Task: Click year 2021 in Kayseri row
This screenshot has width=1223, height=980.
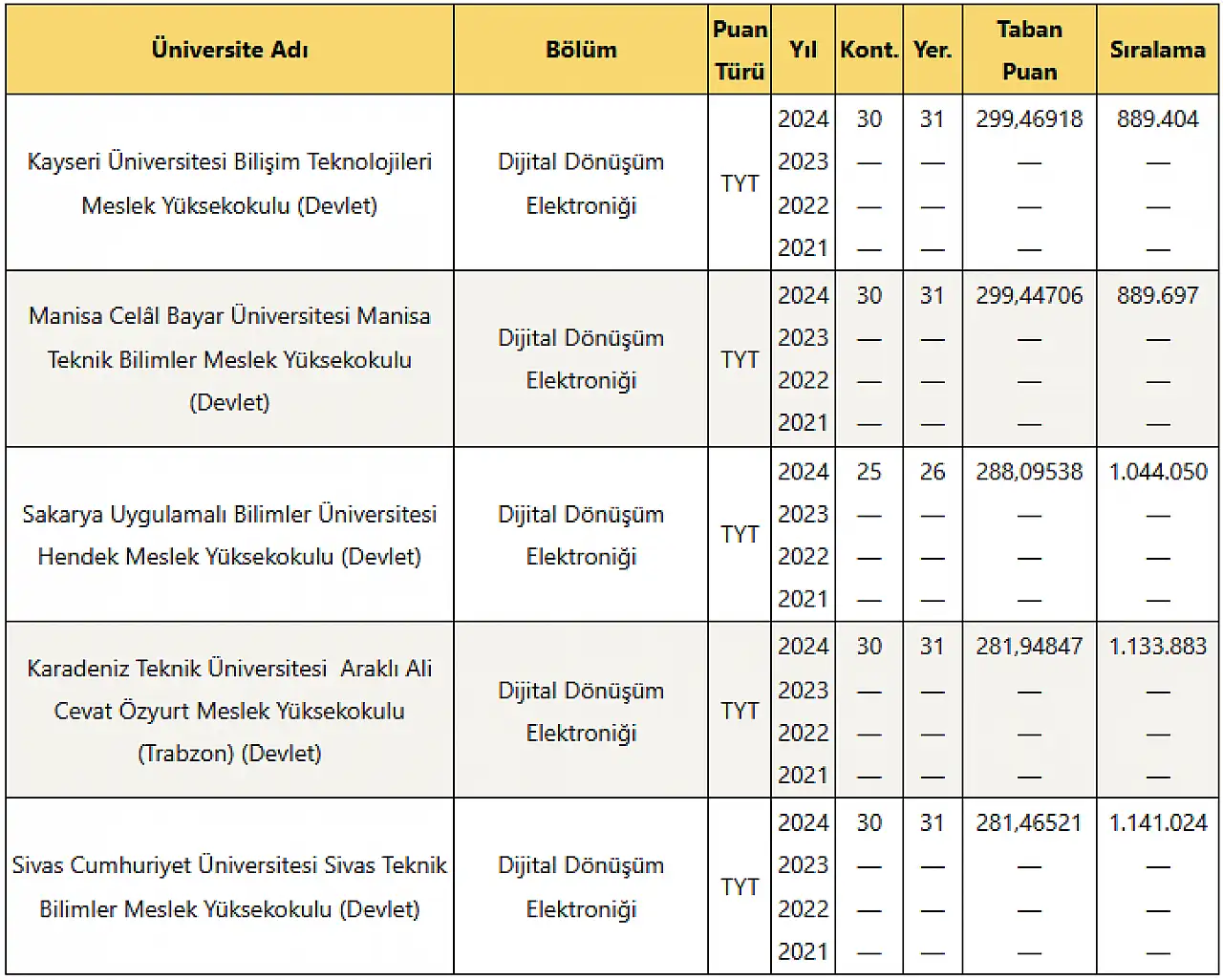Action: [803, 248]
